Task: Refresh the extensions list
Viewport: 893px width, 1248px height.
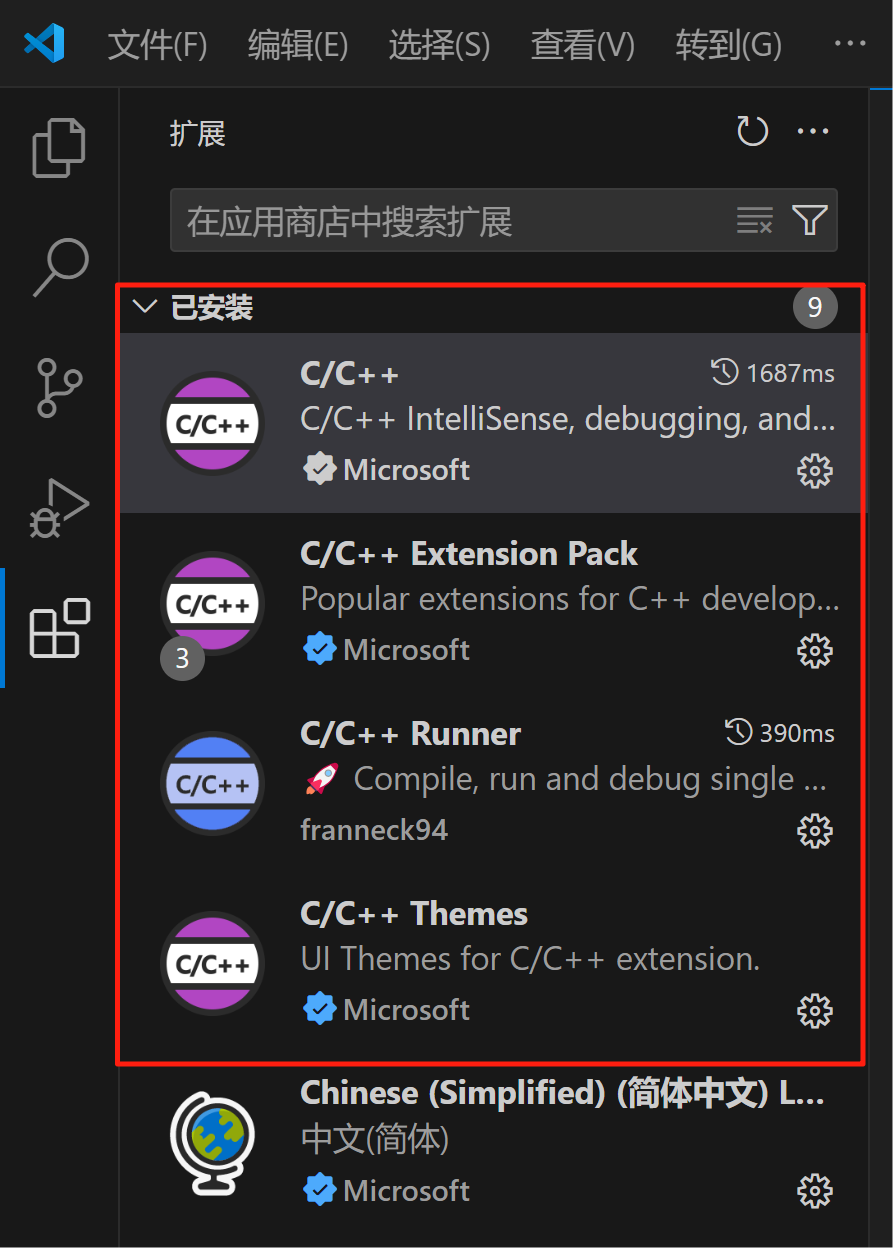Action: coord(752,130)
